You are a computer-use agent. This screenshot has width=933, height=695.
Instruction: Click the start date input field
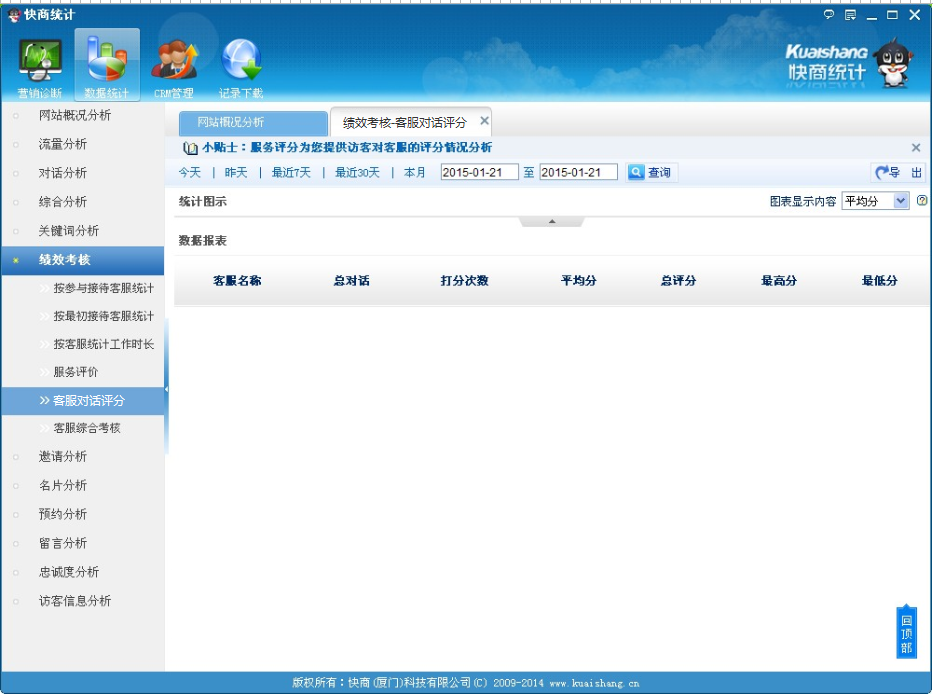tap(479, 173)
